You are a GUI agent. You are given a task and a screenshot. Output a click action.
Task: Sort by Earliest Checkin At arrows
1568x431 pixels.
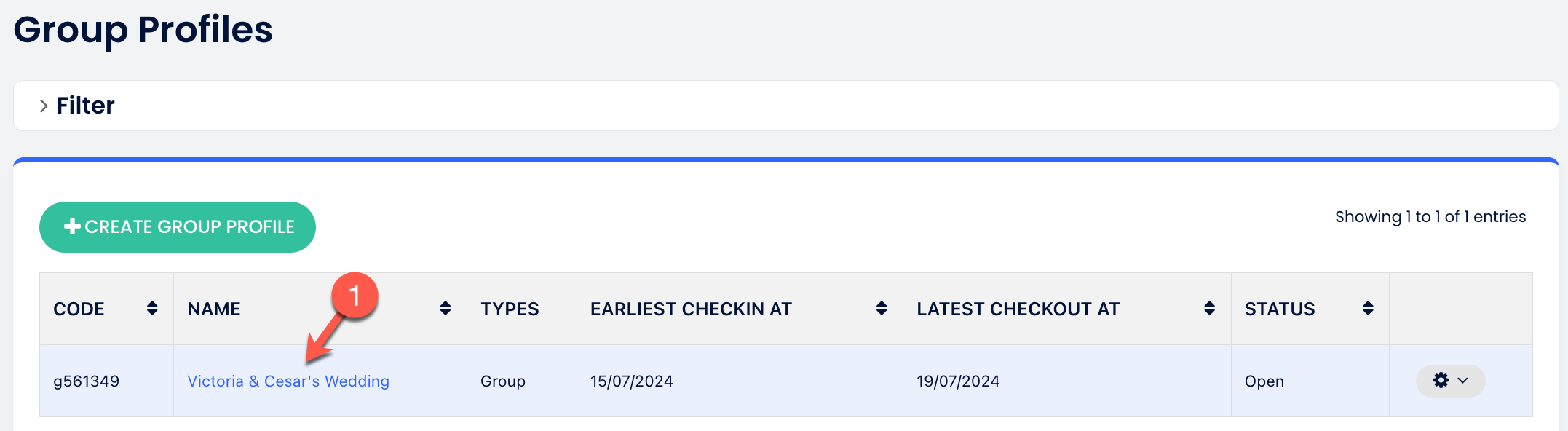[x=882, y=309]
